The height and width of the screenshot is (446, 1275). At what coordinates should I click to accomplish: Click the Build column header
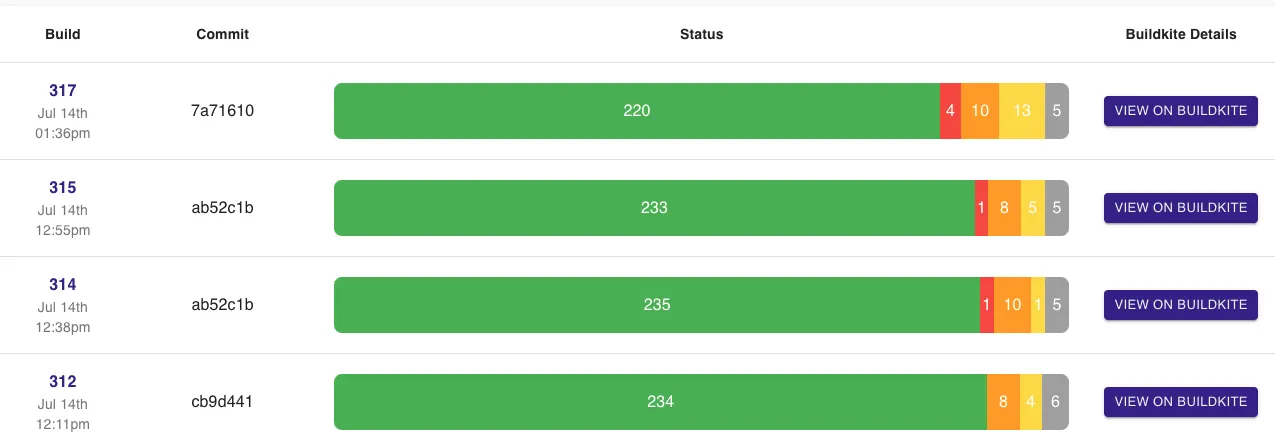point(63,34)
